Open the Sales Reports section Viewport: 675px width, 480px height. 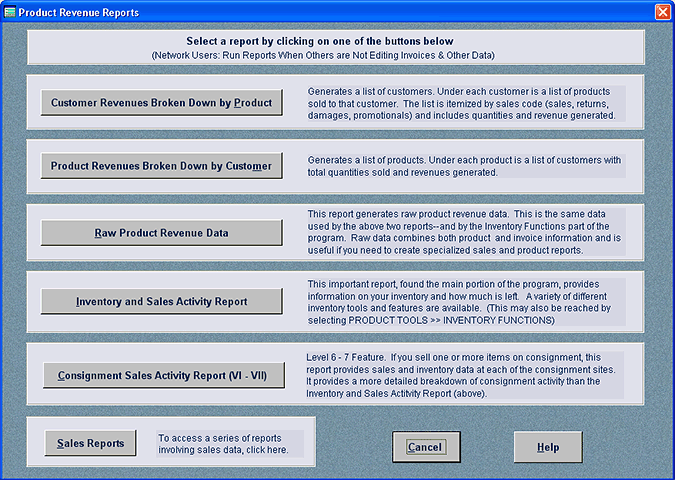coord(90,443)
